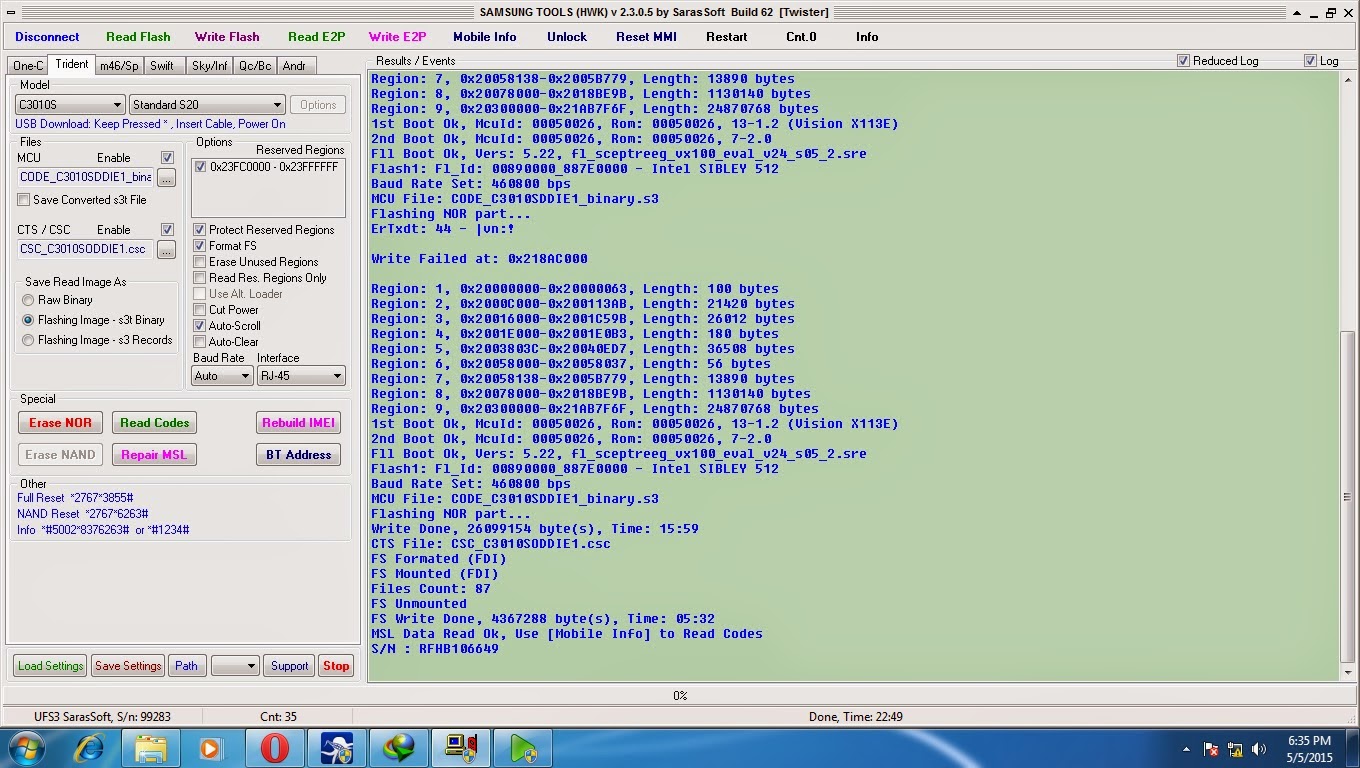The image size is (1360, 768).
Task: Click Read Flash in the toolbar
Action: click(138, 37)
